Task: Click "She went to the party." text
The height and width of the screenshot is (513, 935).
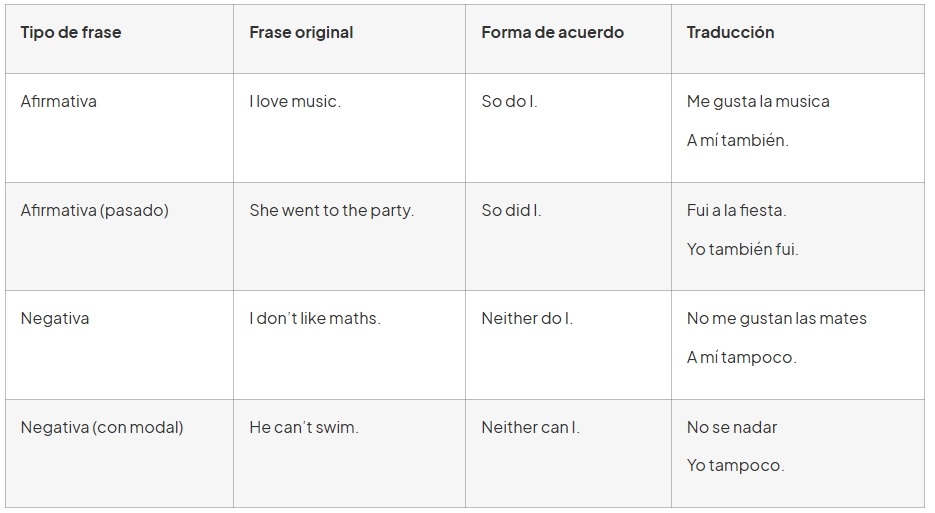Action: pyautogui.click(x=331, y=210)
